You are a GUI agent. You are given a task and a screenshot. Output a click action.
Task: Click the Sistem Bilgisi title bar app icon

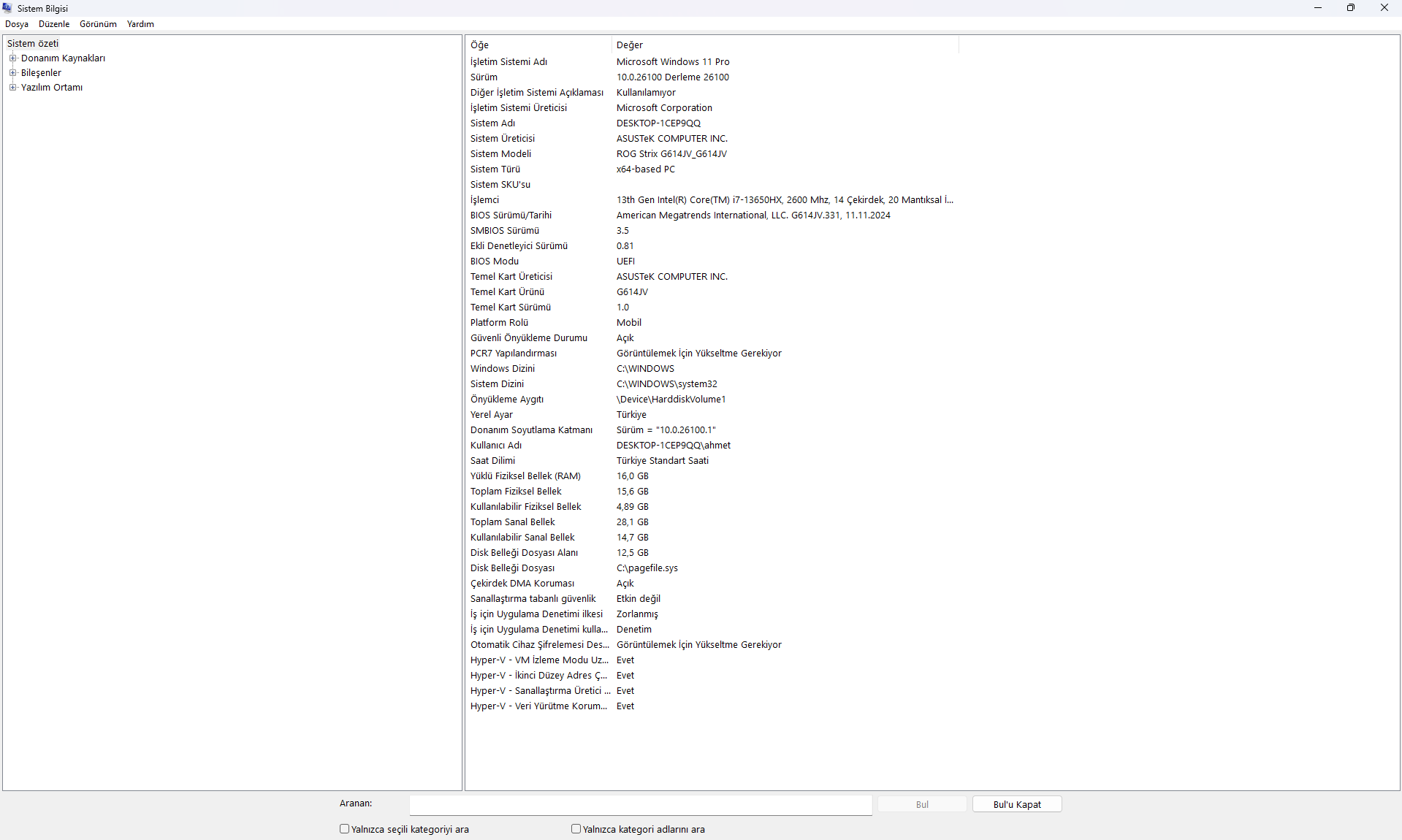pos(7,8)
